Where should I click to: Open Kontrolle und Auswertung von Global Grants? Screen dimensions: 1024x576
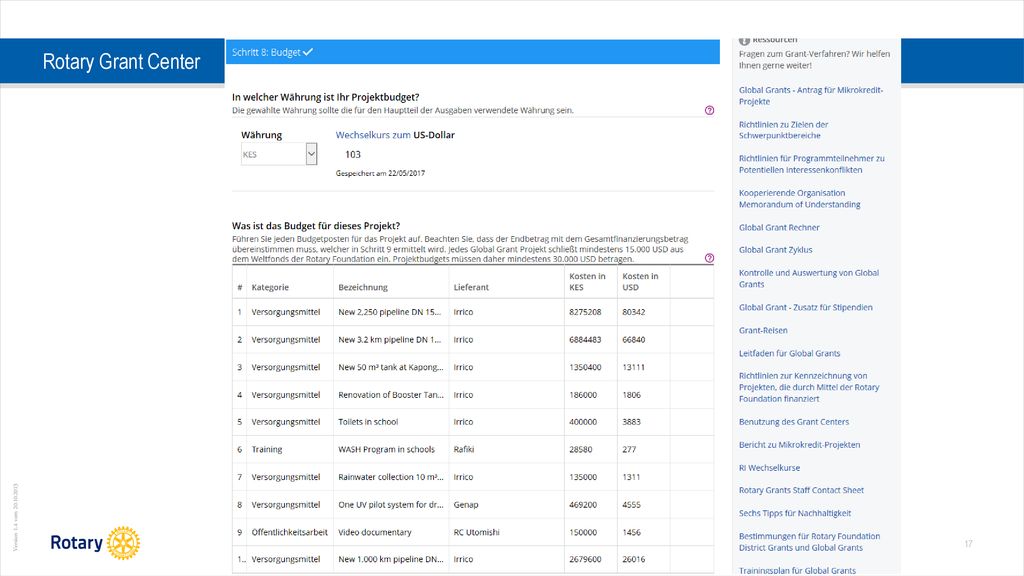[x=808, y=278]
